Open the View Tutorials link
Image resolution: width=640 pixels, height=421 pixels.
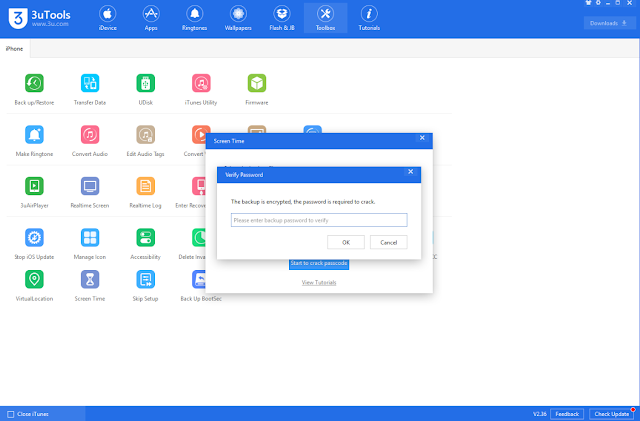[319, 283]
